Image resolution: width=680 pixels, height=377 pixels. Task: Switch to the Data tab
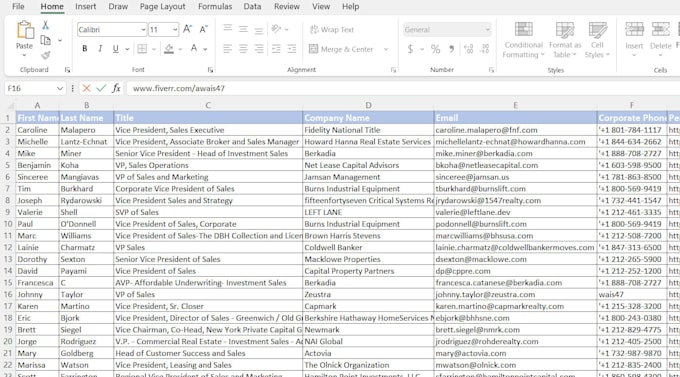click(252, 7)
